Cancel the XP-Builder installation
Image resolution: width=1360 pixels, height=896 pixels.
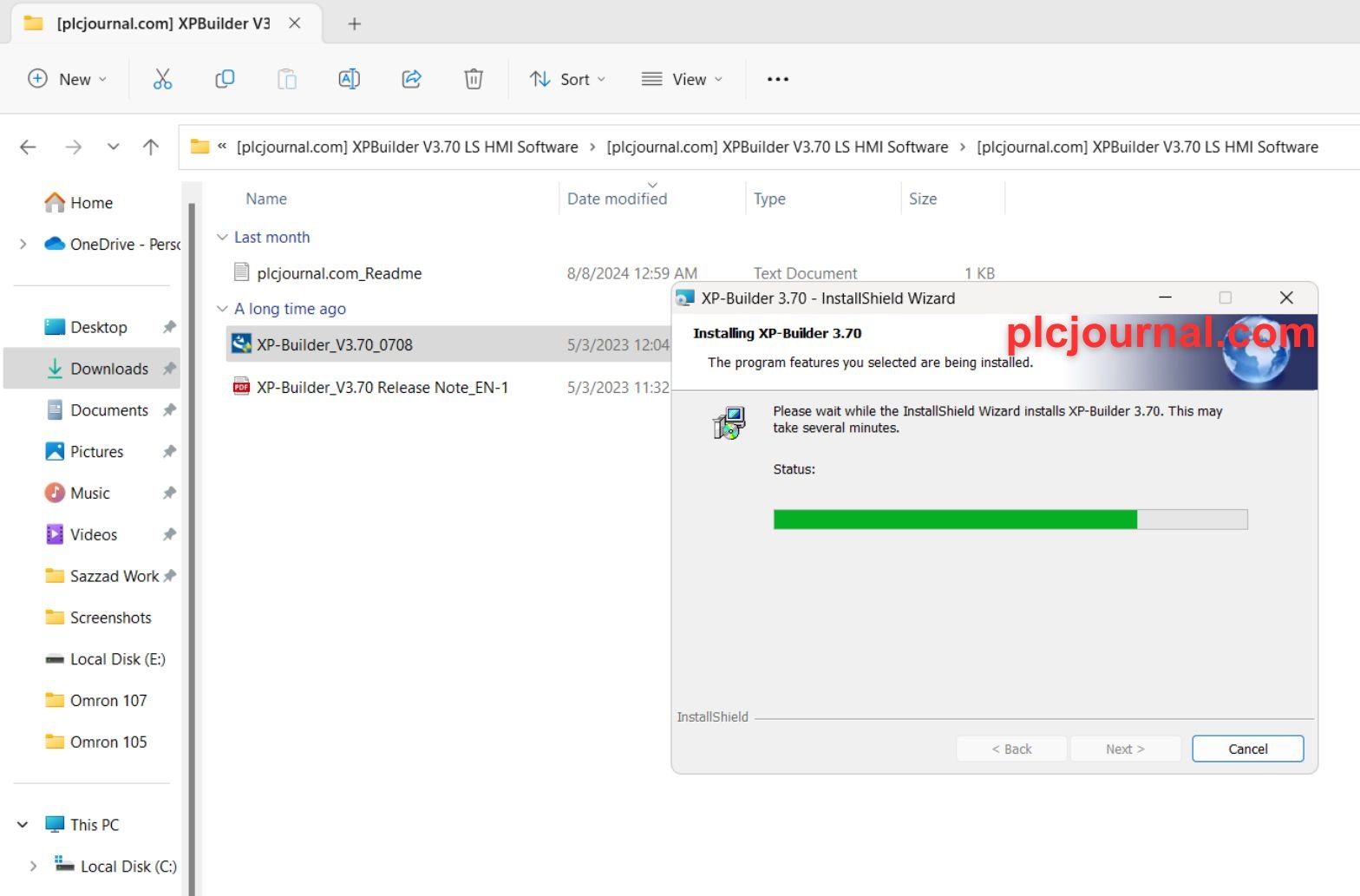(1247, 749)
